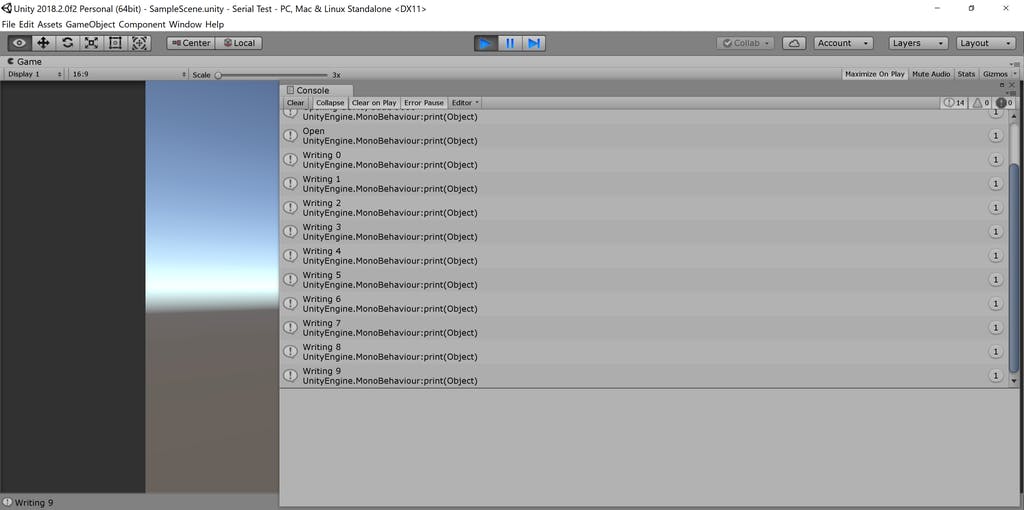This screenshot has width=1024, height=510.
Task: Click the info icon beside Writing 0
Action: pyautogui.click(x=290, y=159)
